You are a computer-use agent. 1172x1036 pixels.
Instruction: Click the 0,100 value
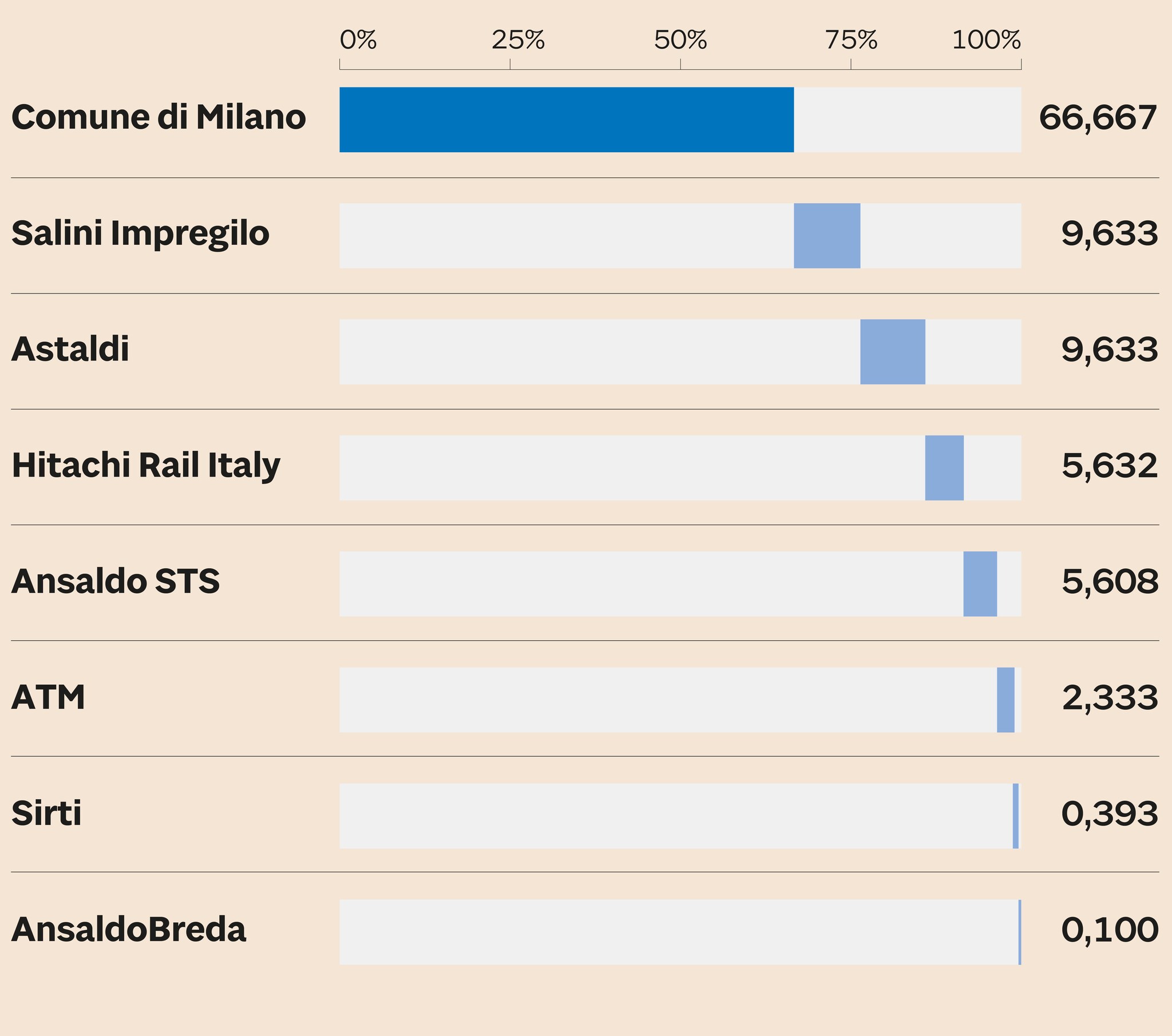click(1110, 931)
